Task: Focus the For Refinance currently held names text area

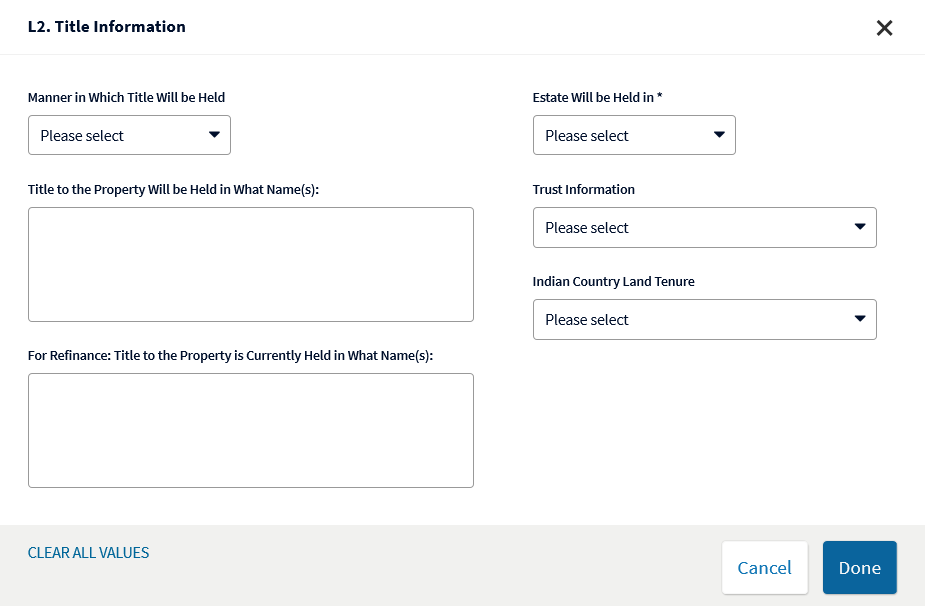Action: coord(251,430)
